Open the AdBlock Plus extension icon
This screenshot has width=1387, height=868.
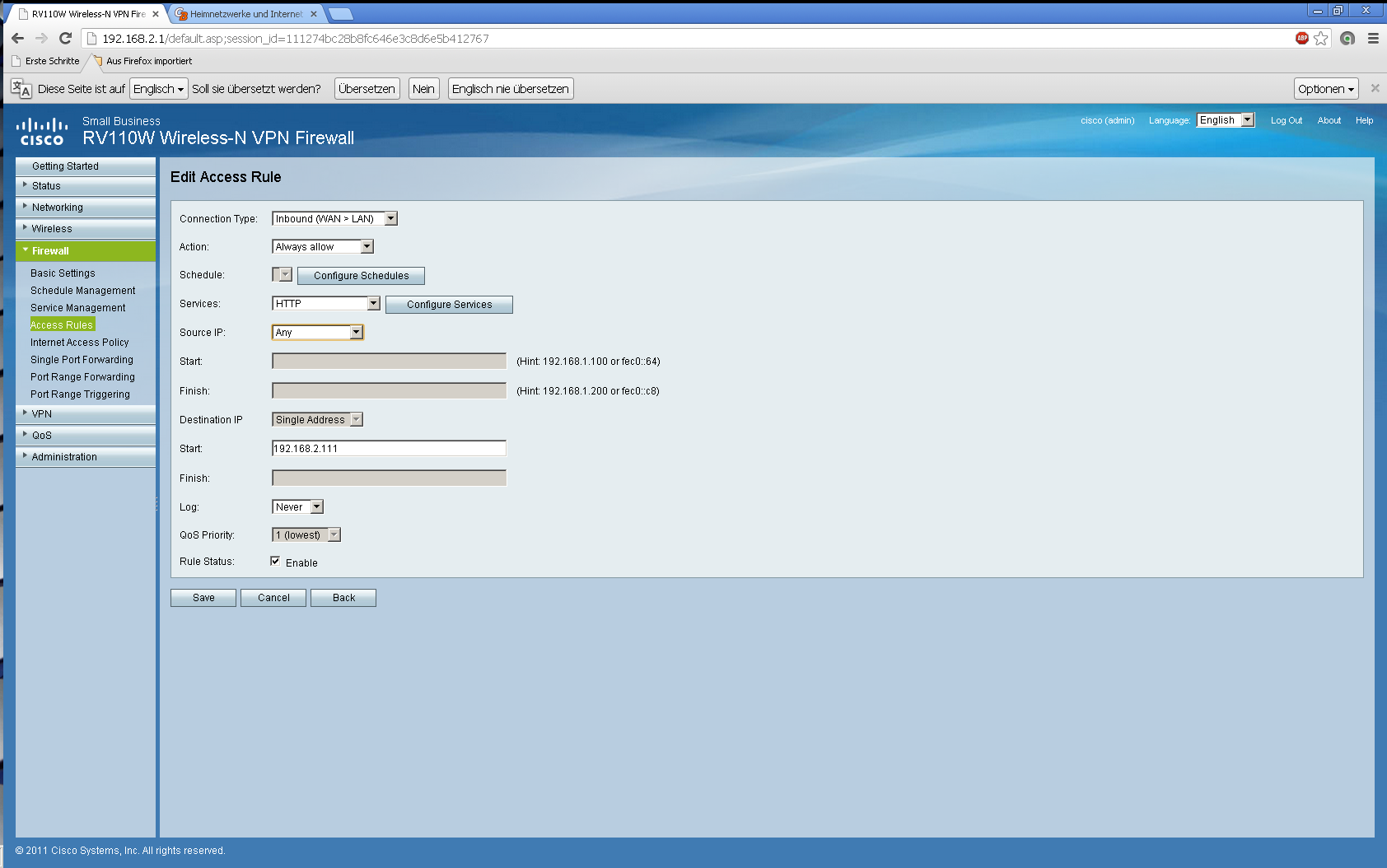coord(1302,39)
